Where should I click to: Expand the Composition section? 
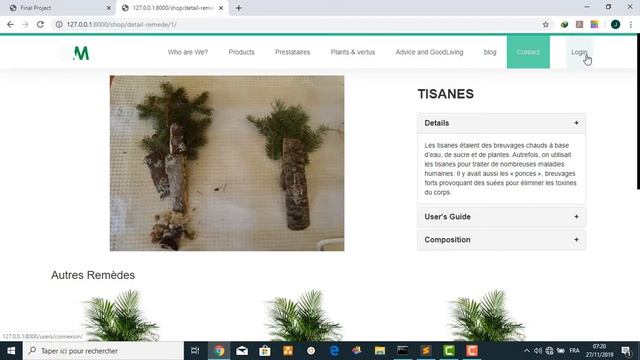[x=501, y=240]
